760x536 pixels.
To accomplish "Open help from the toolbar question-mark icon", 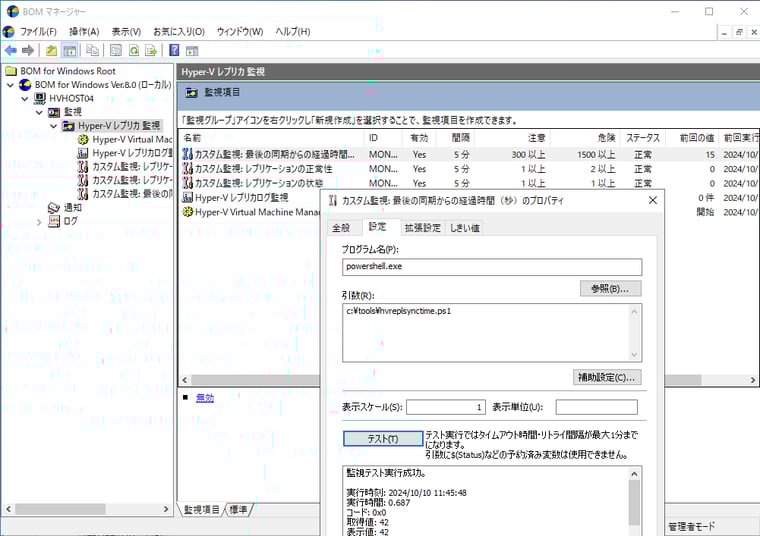I will [174, 50].
